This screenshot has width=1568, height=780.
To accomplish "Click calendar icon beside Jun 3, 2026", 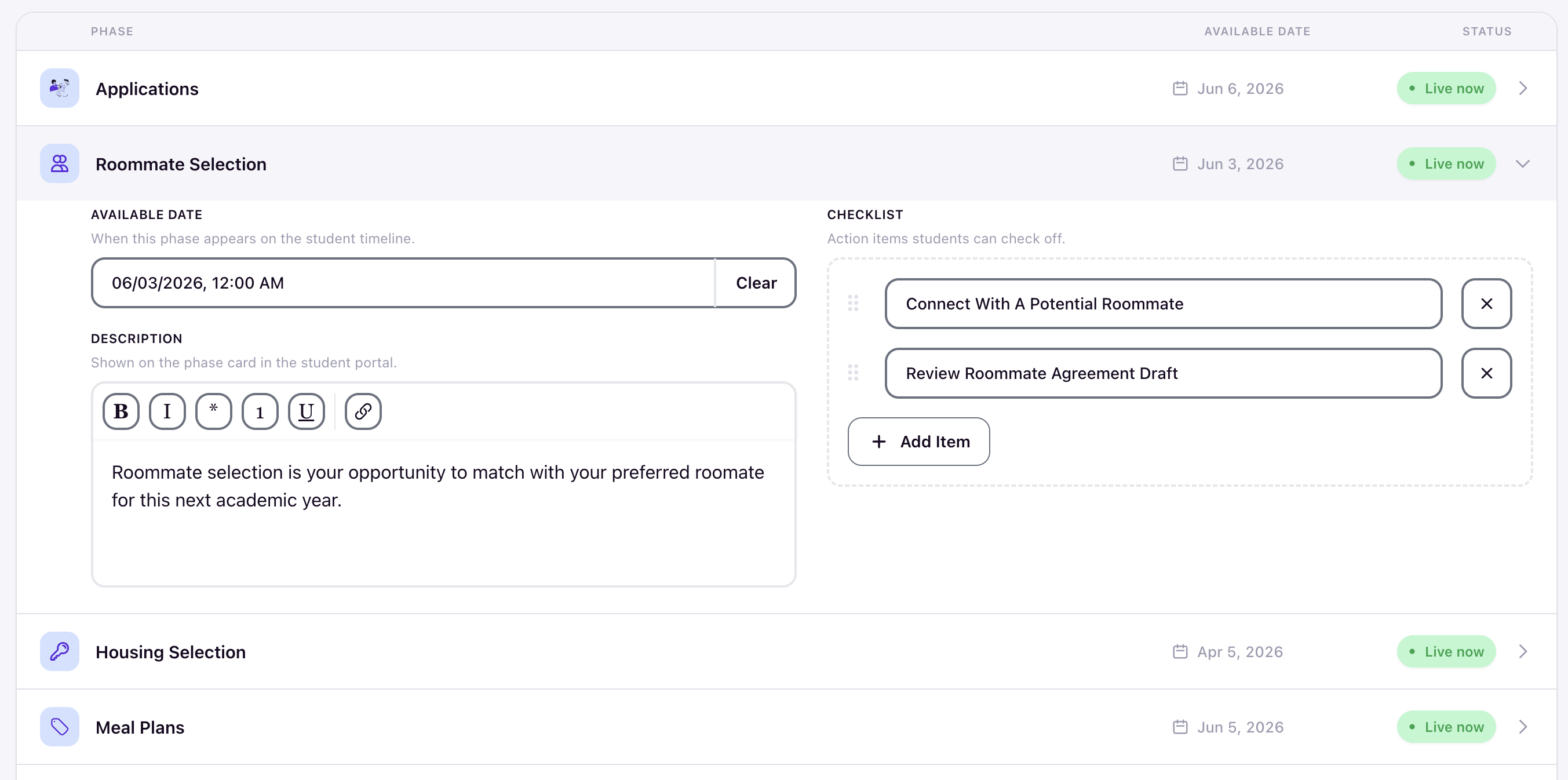I will pyautogui.click(x=1180, y=164).
